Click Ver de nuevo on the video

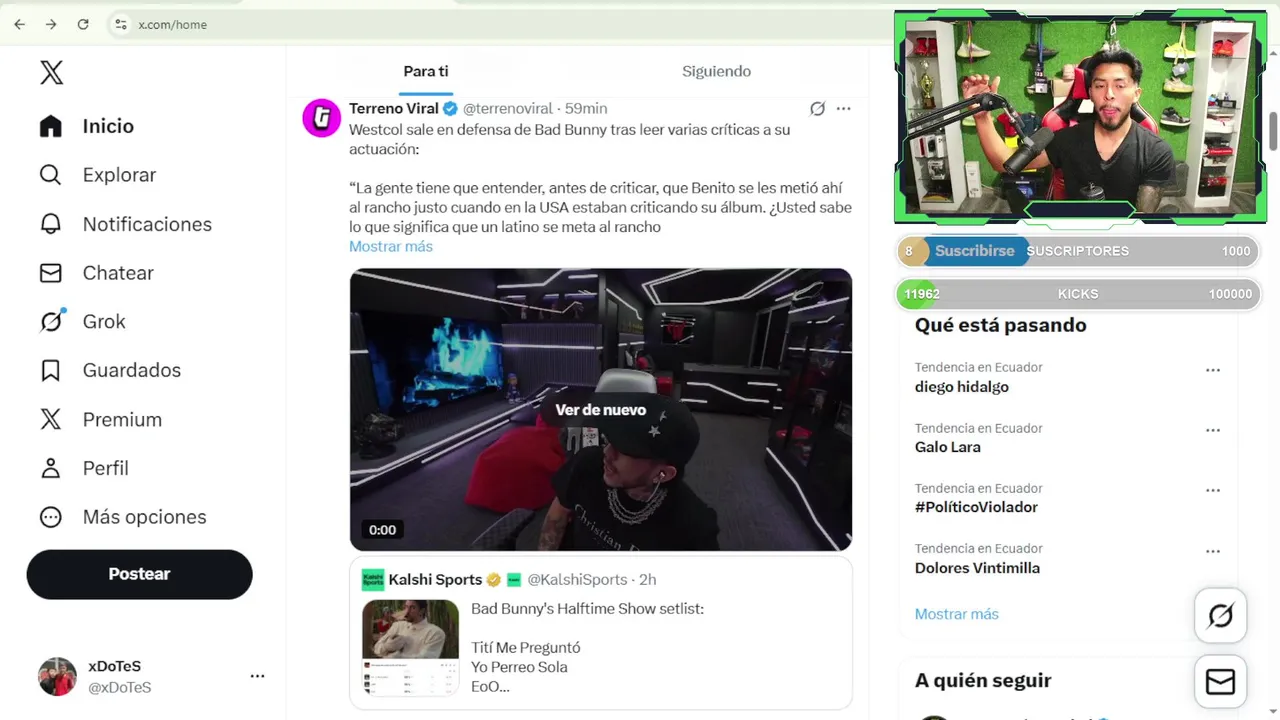(601, 410)
